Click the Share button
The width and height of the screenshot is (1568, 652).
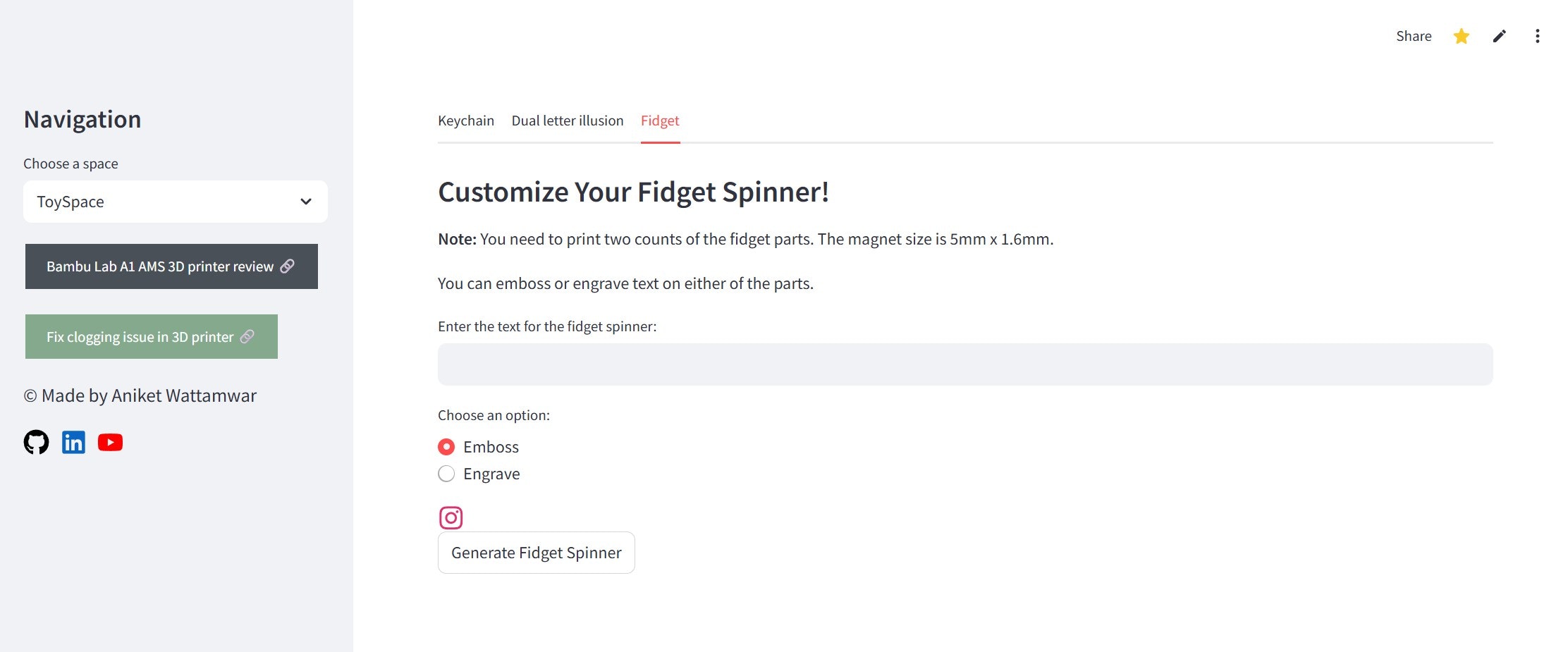click(1413, 36)
